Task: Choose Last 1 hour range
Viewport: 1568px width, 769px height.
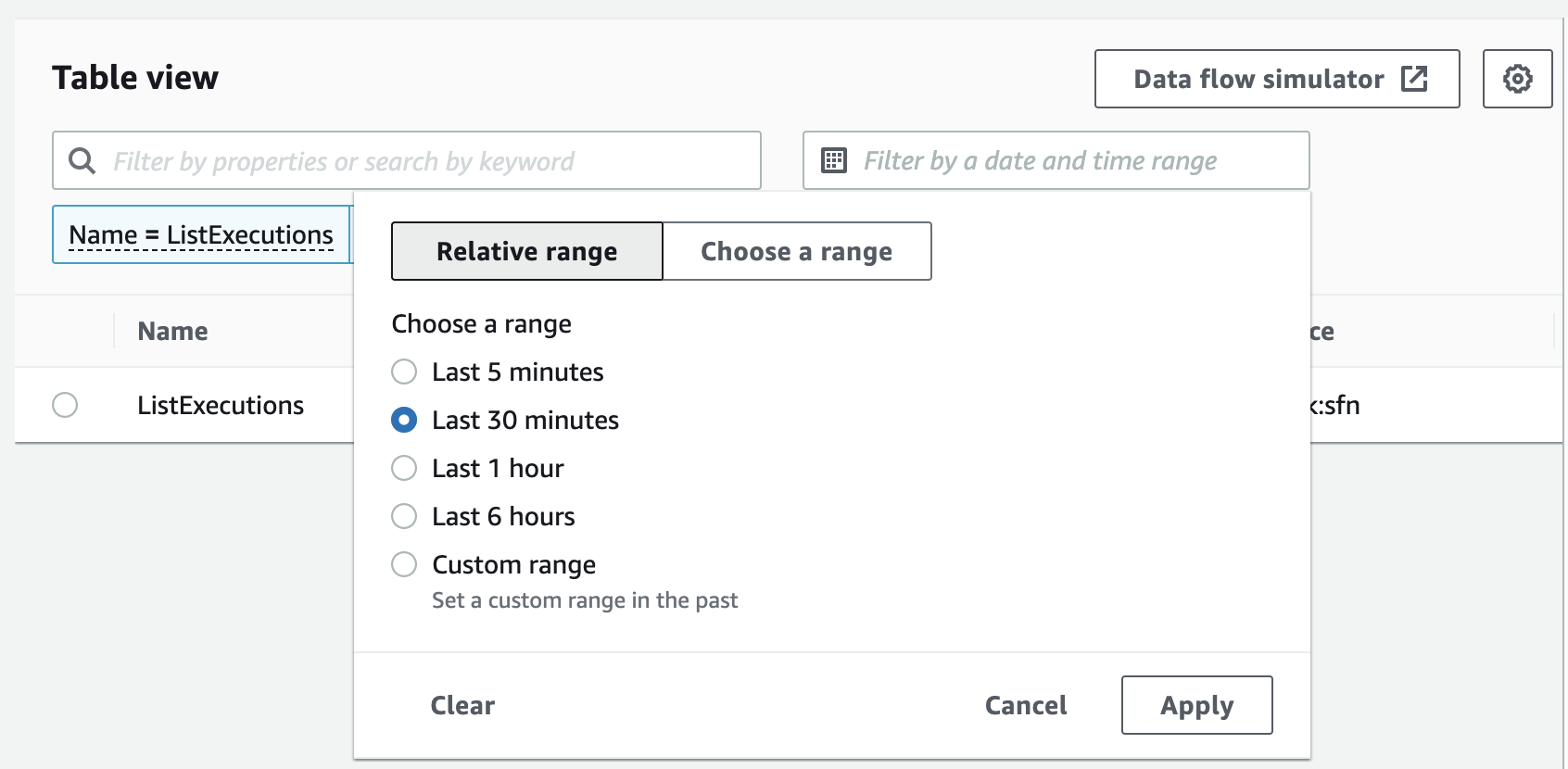Action: coord(404,468)
